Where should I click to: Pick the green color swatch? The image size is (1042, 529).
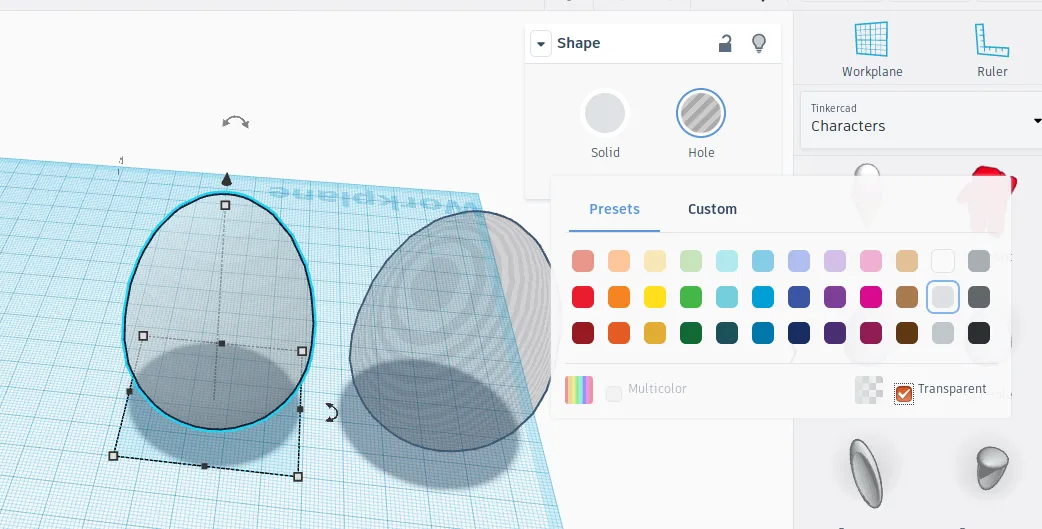coord(691,297)
